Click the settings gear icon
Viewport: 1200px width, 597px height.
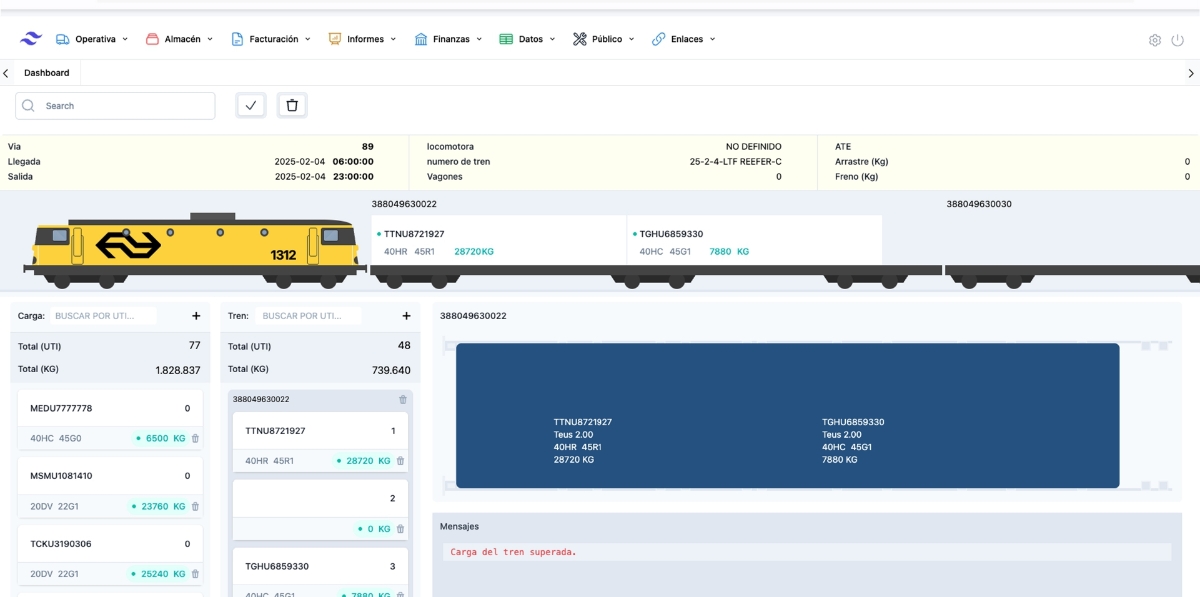tap(1155, 40)
